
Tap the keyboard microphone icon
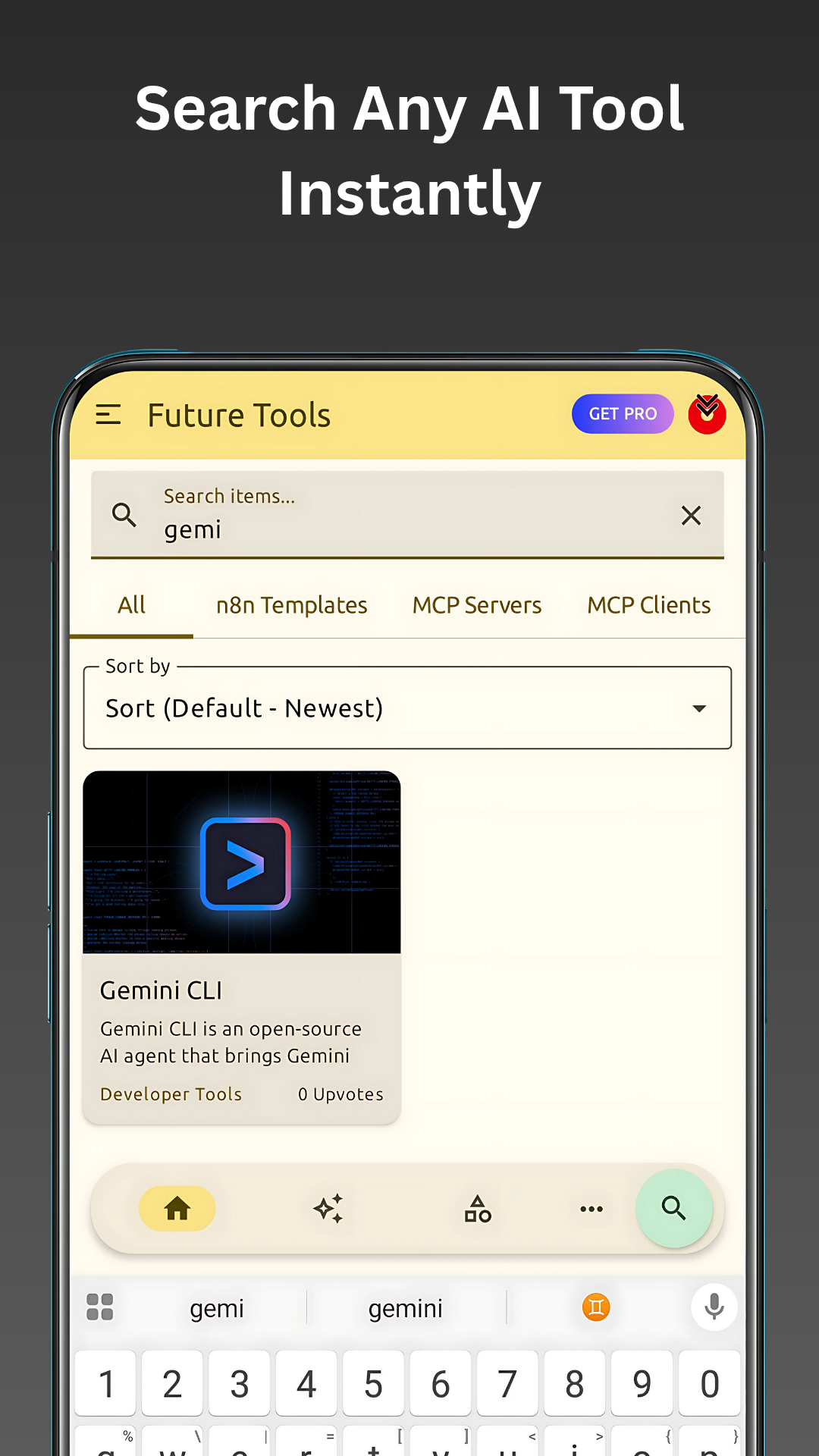point(714,1307)
